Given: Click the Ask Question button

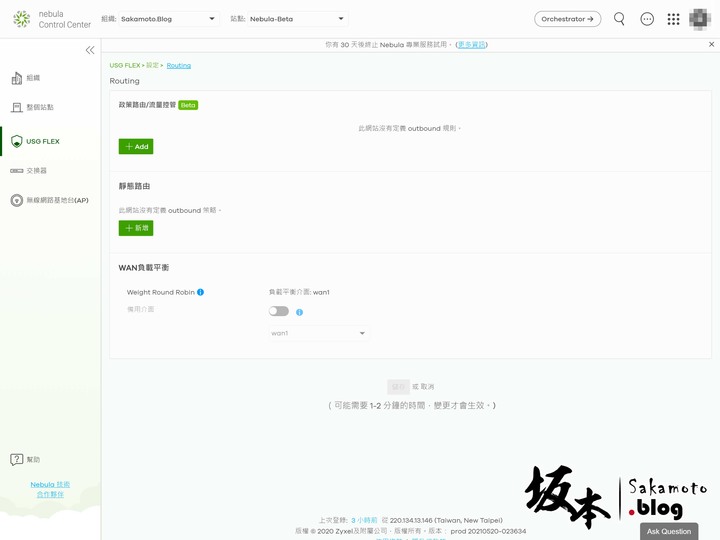Looking at the screenshot, I should click(x=669, y=531).
